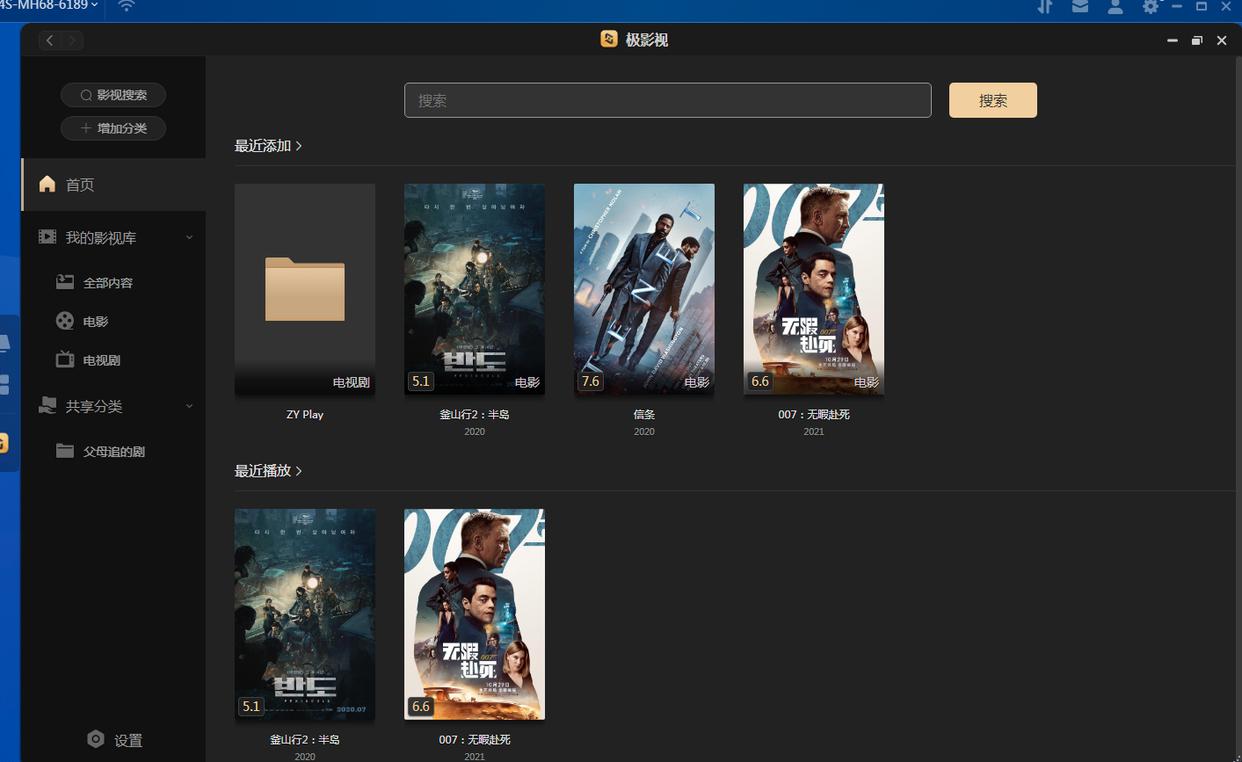This screenshot has height=762, width=1242.
Task: Expand the 最近播放 section arrow
Action: pos(298,471)
